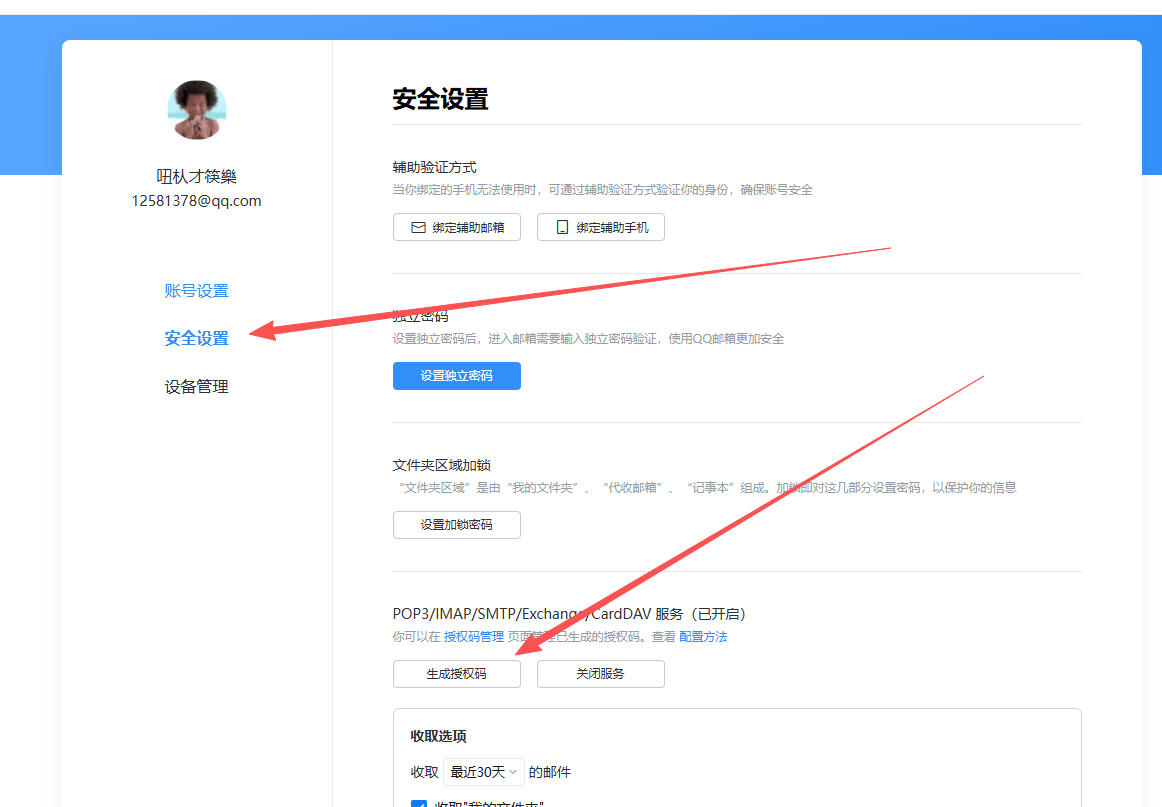Click the username below the avatar
The width and height of the screenshot is (1162, 807).
[x=197, y=177]
